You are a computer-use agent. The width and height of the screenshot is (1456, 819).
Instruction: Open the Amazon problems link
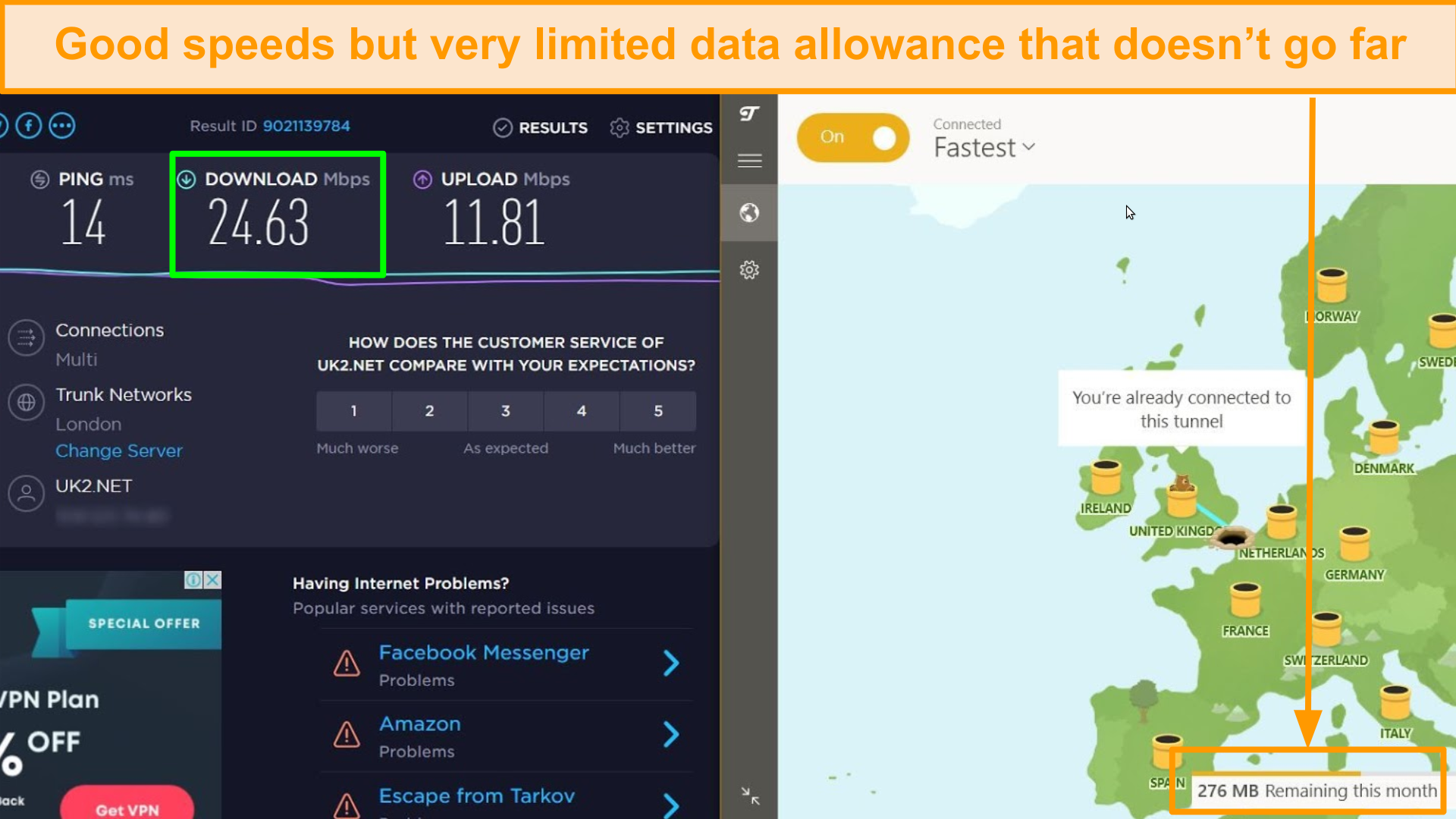tap(420, 724)
